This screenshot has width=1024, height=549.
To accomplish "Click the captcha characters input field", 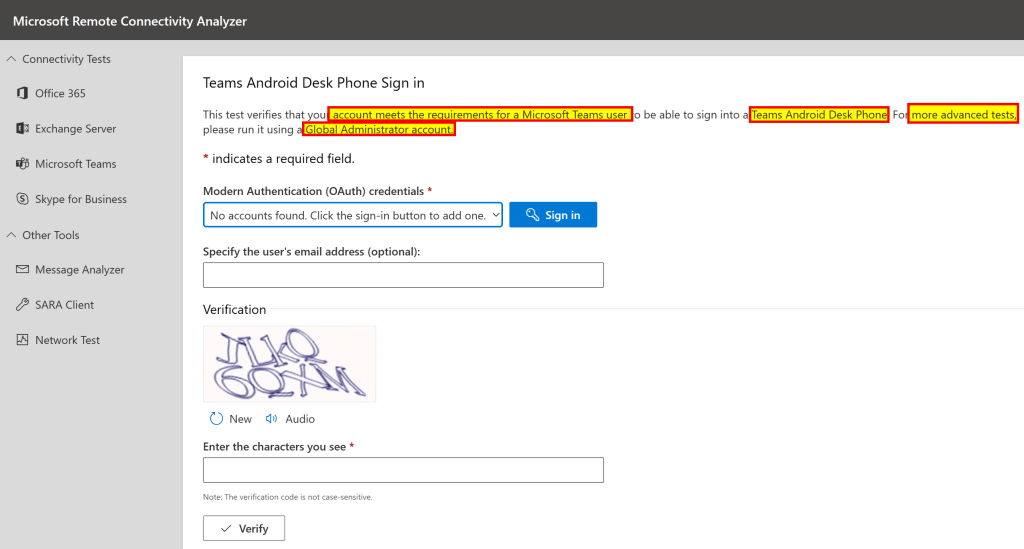I will click(x=403, y=470).
